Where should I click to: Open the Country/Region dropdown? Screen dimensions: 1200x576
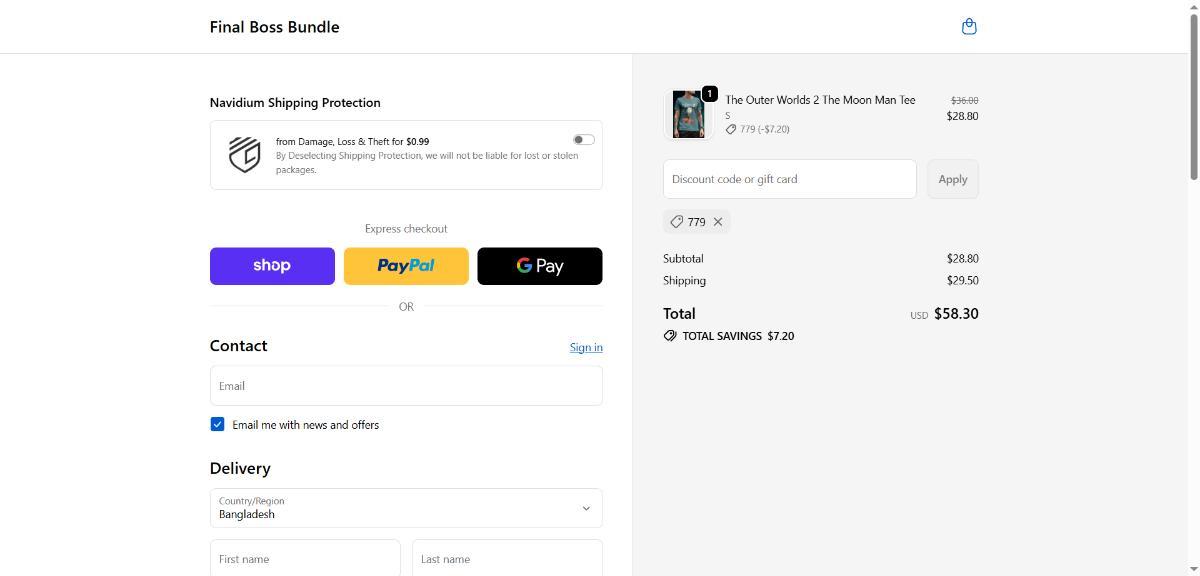[x=406, y=508]
